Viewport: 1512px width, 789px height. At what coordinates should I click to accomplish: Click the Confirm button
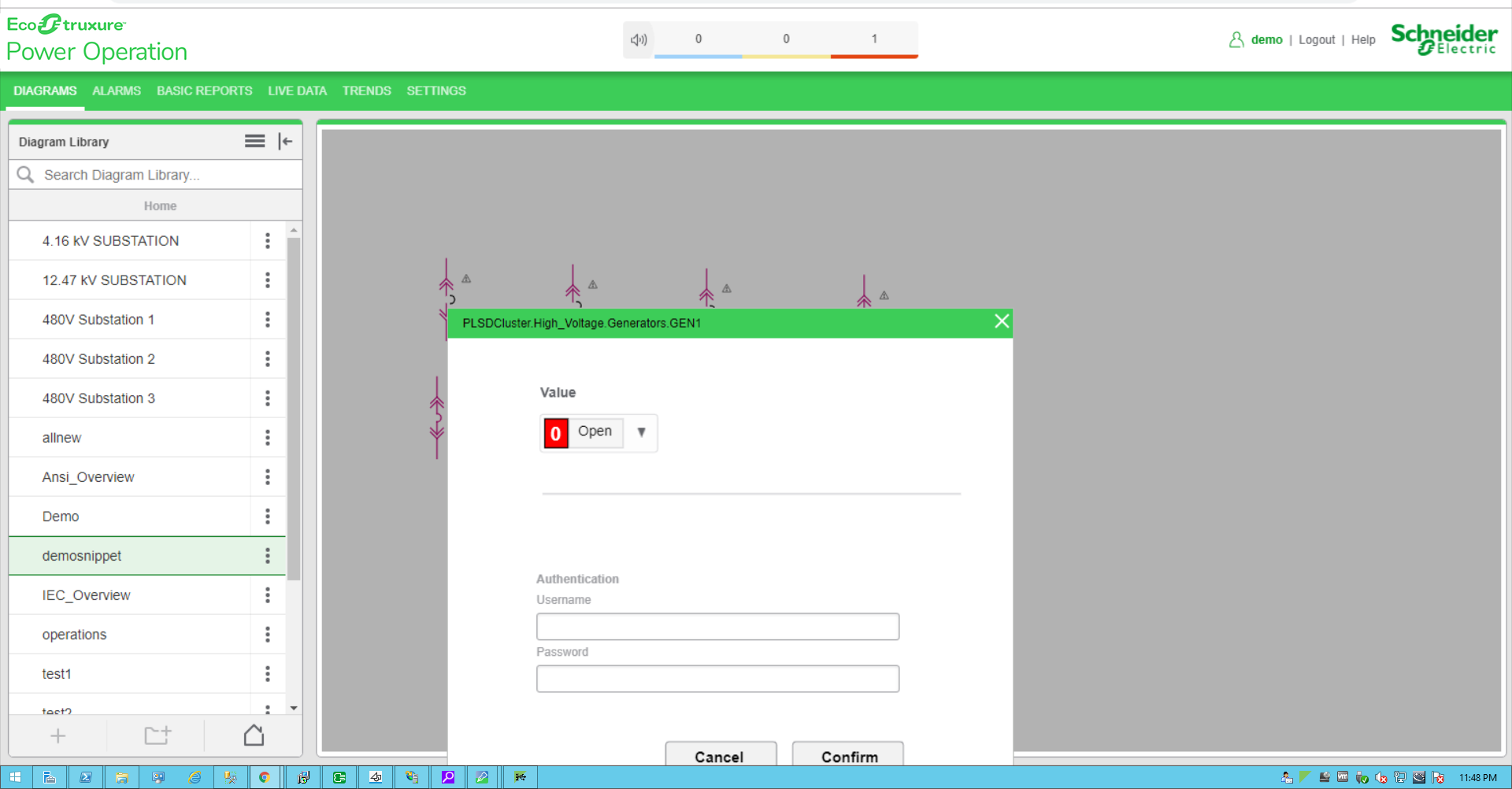[x=848, y=754]
